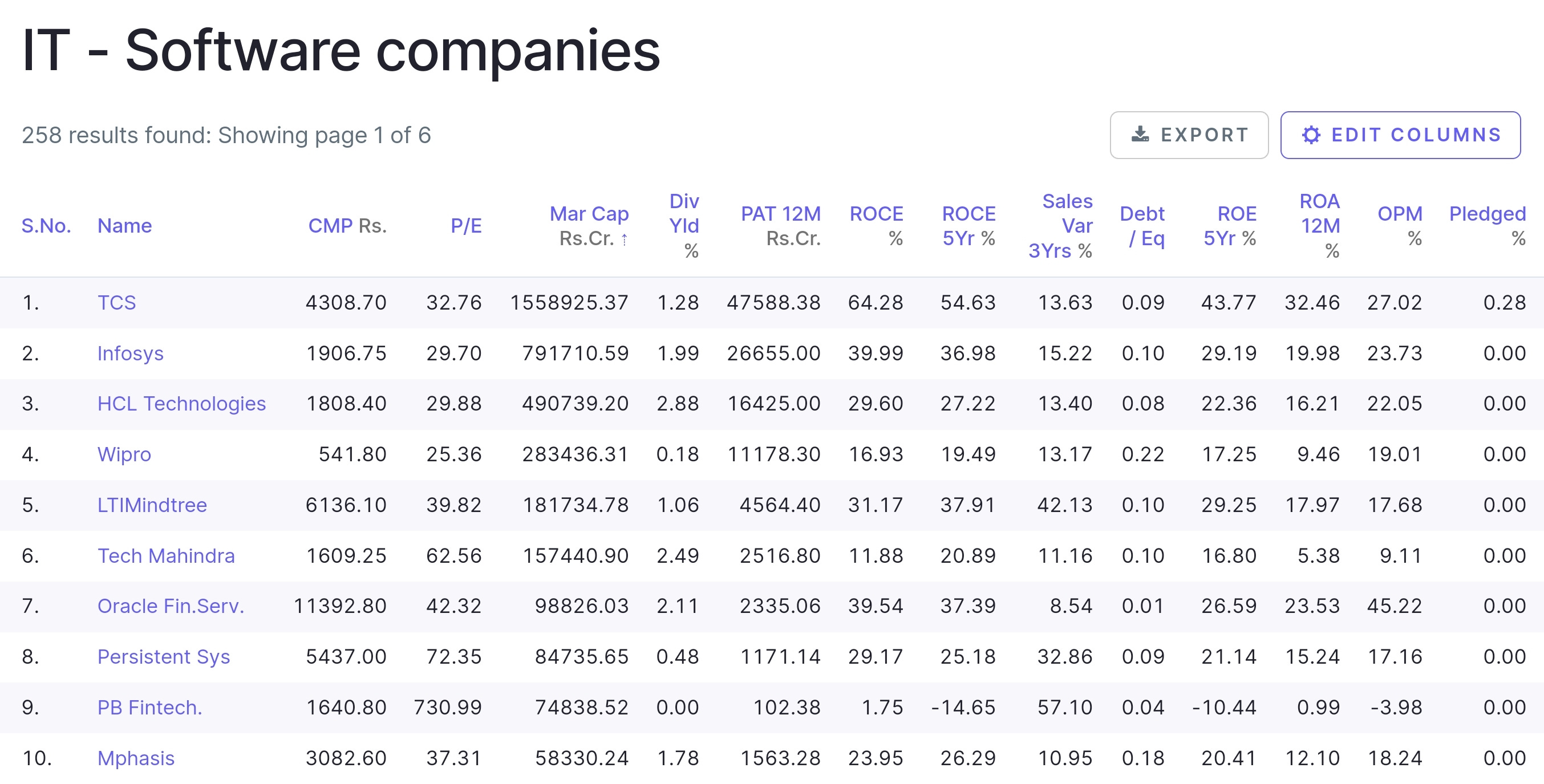
Task: Sort by OPM % column header
Action: coord(1400,225)
